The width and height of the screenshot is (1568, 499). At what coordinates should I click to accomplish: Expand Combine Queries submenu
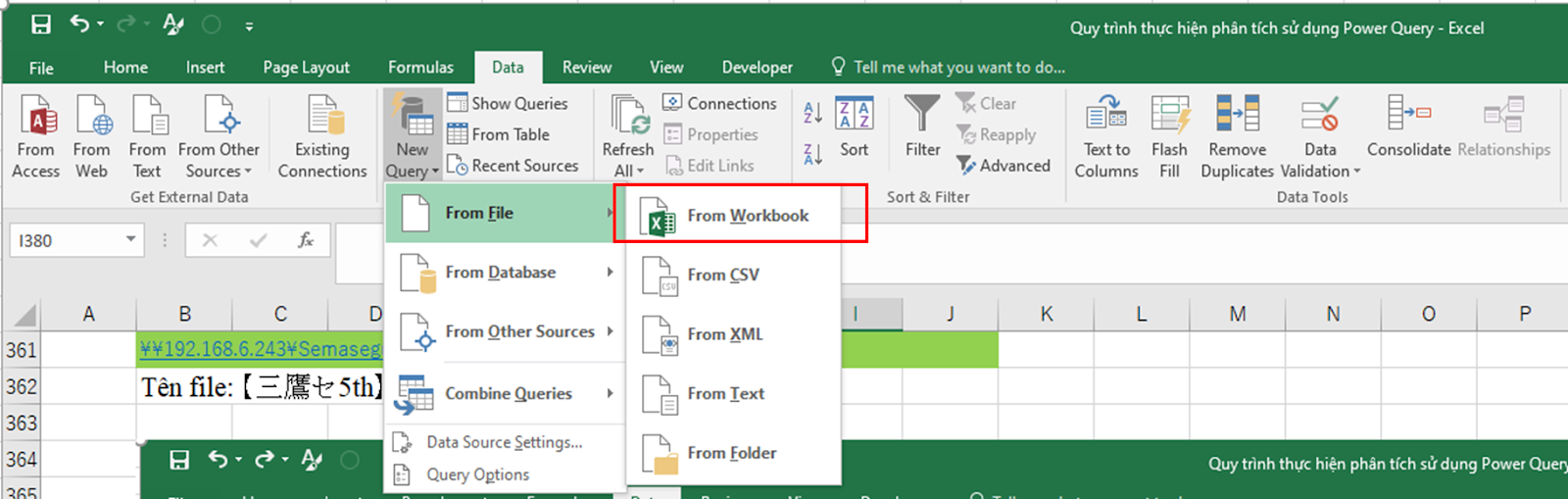pos(505,393)
